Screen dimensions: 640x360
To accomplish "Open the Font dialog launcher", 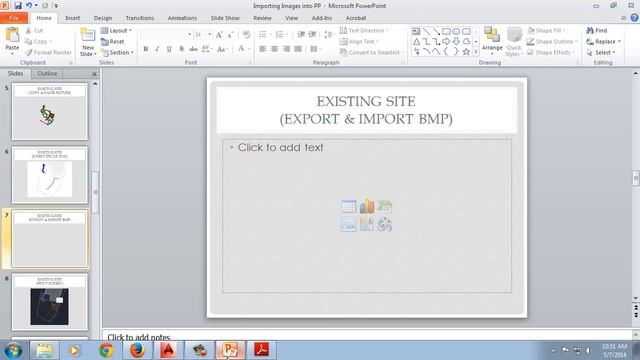I will click(x=250, y=63).
